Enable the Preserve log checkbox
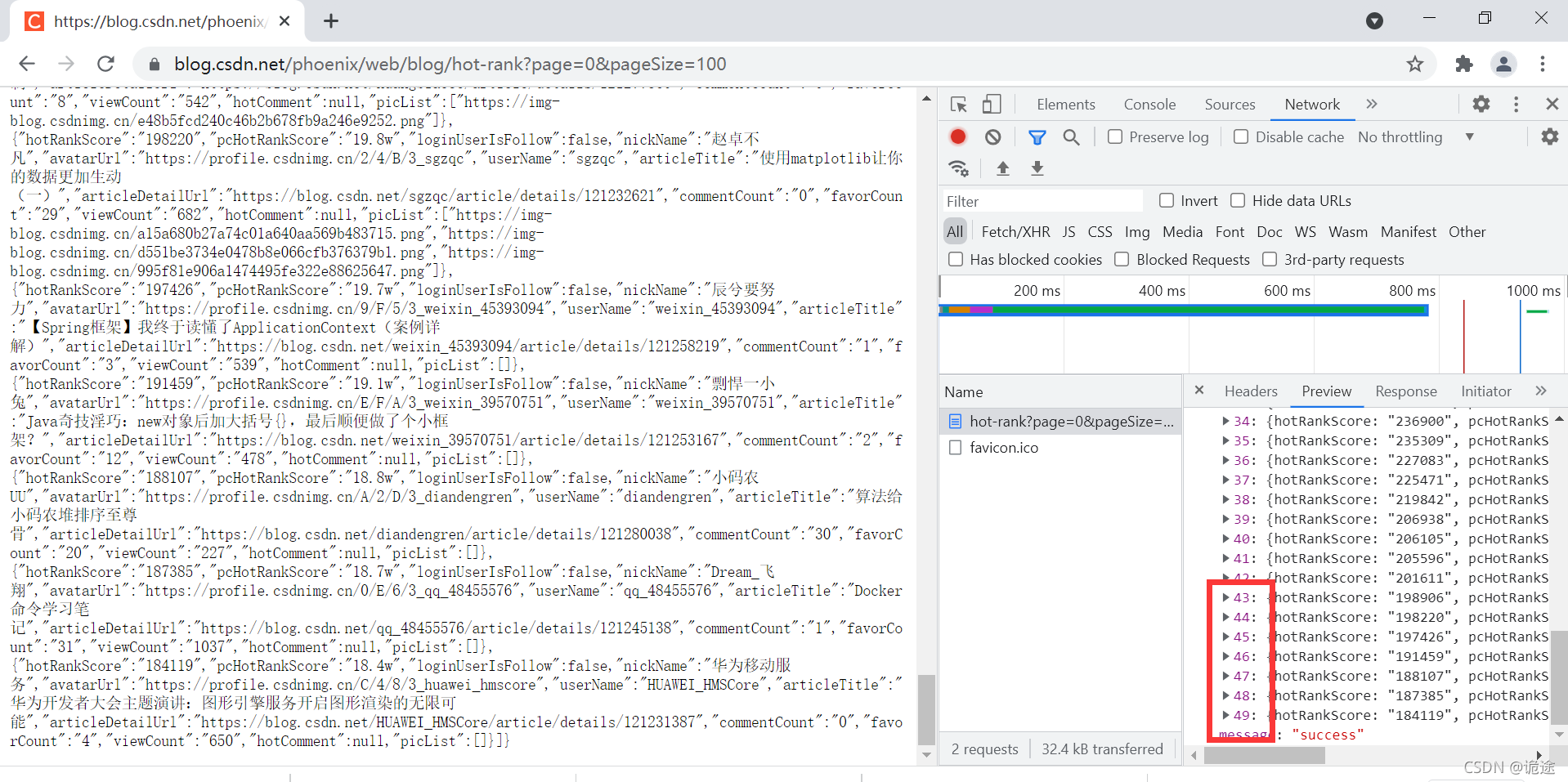The image size is (1568, 782). pyautogui.click(x=1115, y=137)
